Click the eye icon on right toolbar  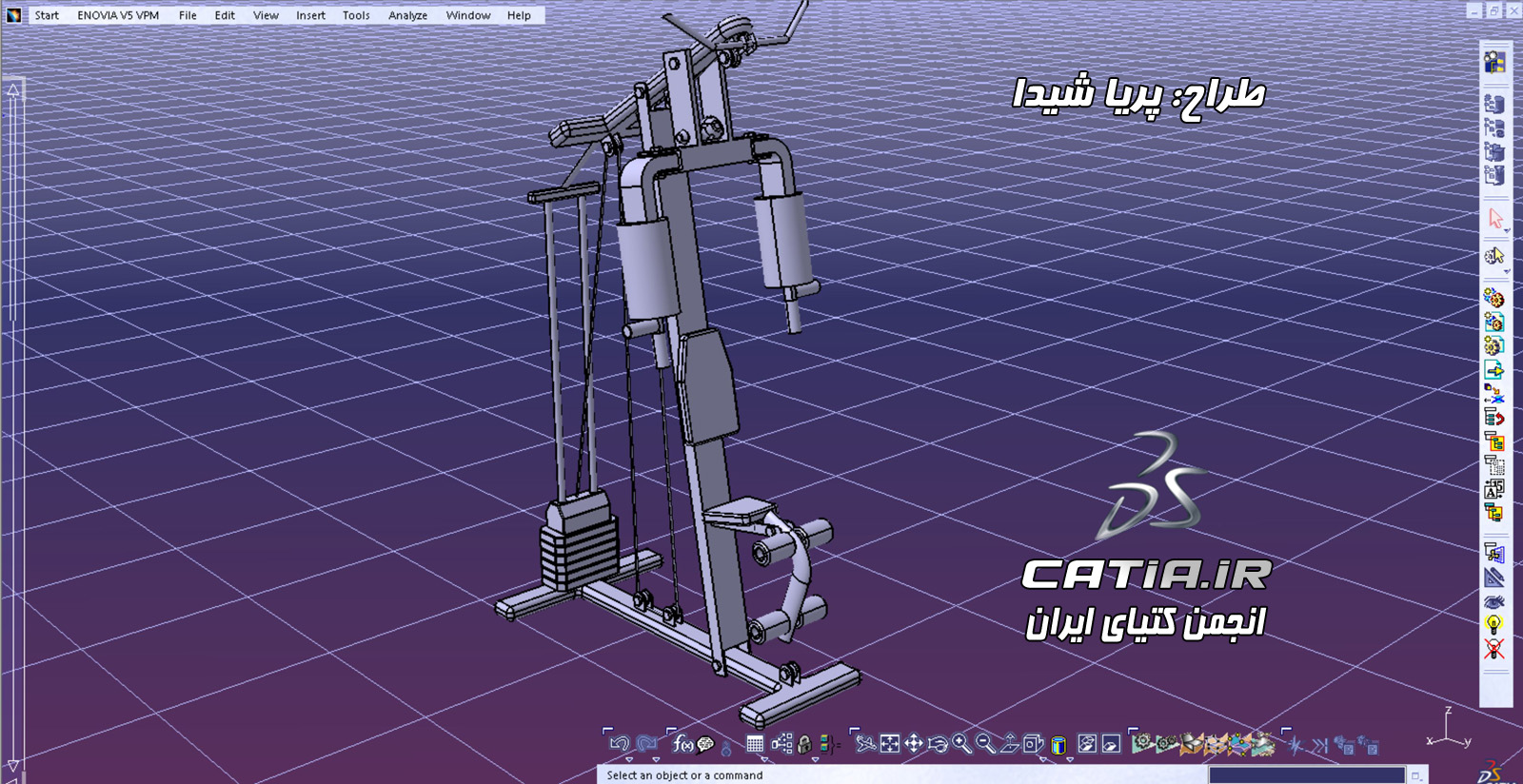[1494, 601]
